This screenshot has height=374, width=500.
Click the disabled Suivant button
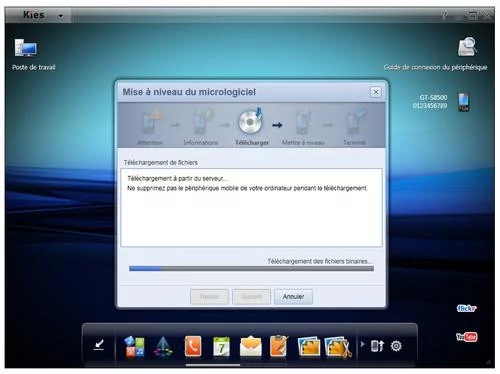[x=251, y=297]
